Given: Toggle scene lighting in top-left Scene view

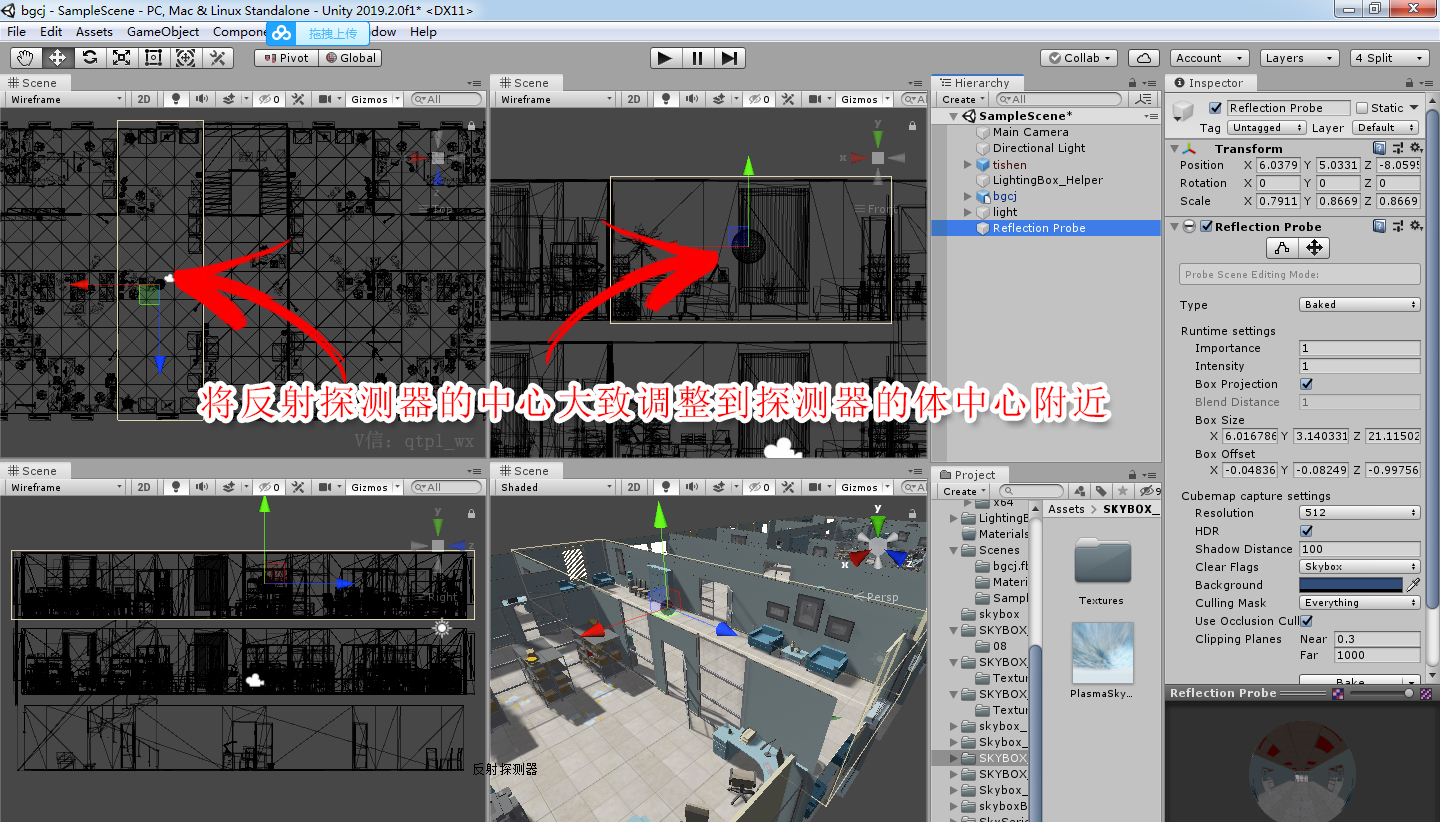Looking at the screenshot, I should pos(176,99).
